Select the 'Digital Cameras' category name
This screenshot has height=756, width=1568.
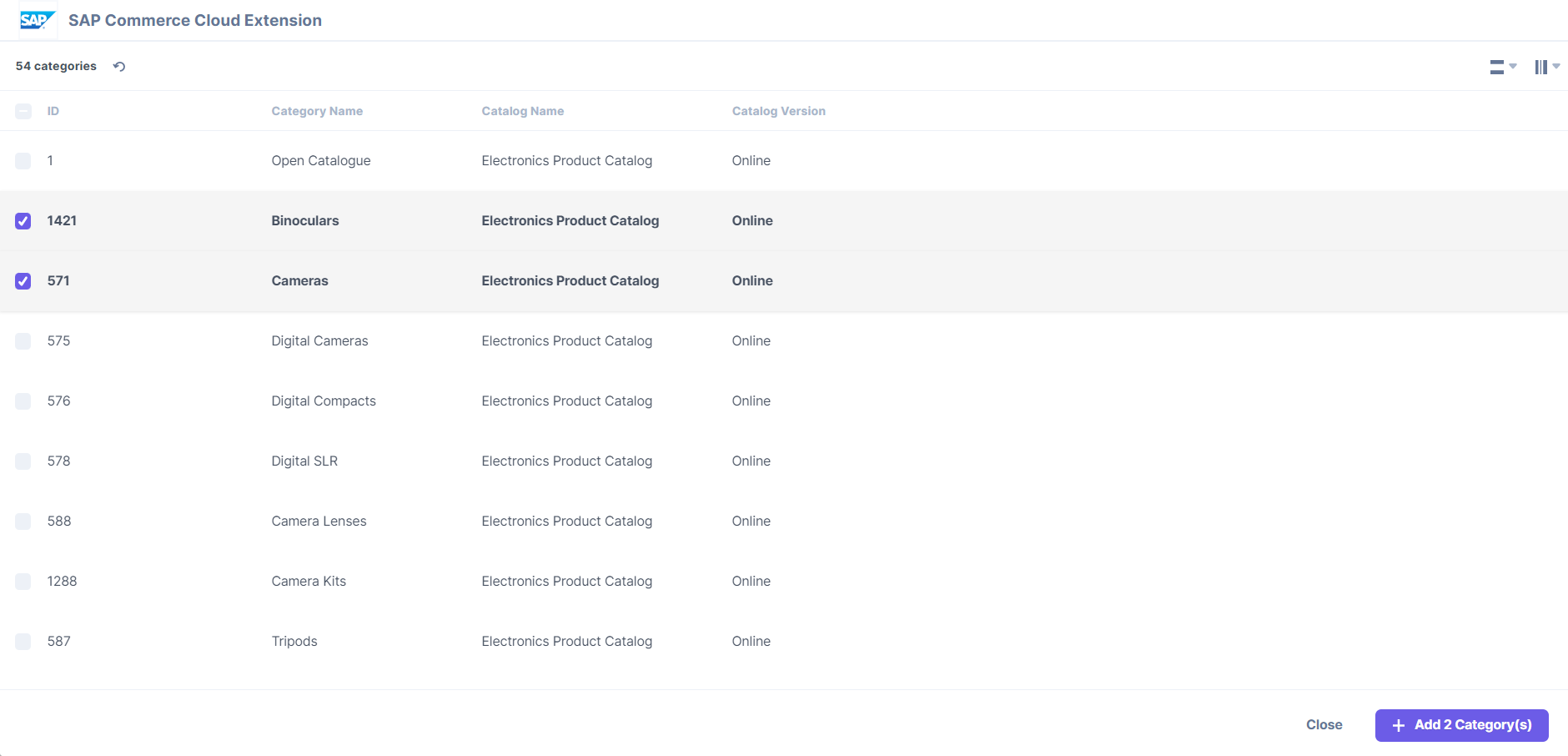[320, 341]
